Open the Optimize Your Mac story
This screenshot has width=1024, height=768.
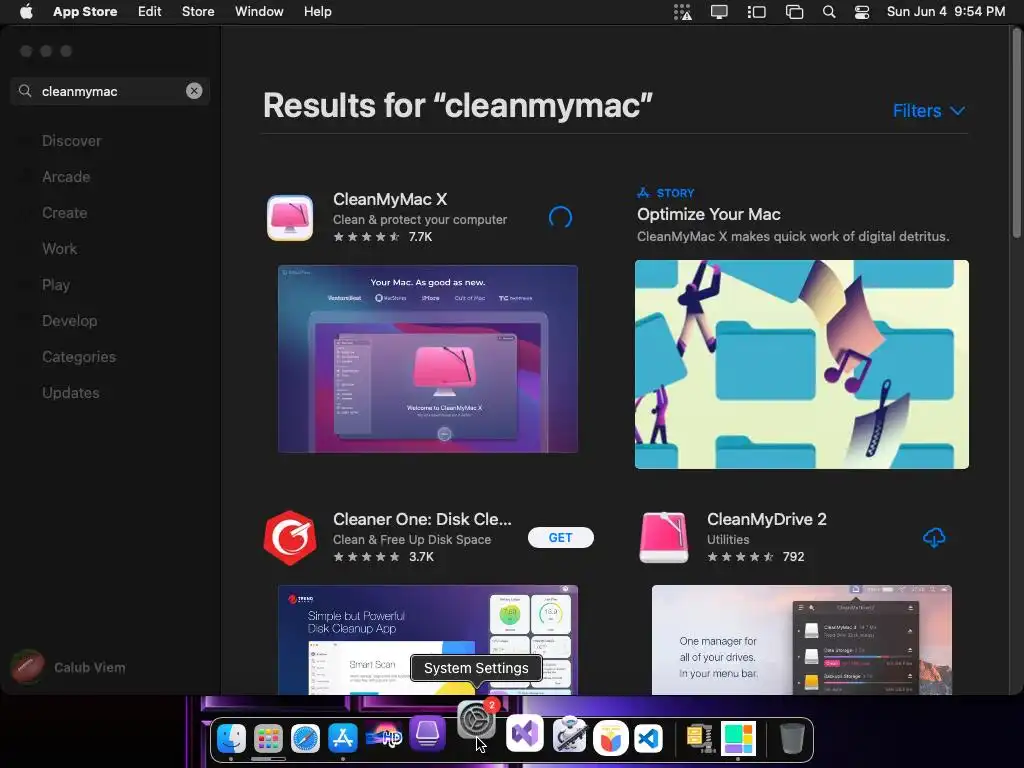[709, 214]
